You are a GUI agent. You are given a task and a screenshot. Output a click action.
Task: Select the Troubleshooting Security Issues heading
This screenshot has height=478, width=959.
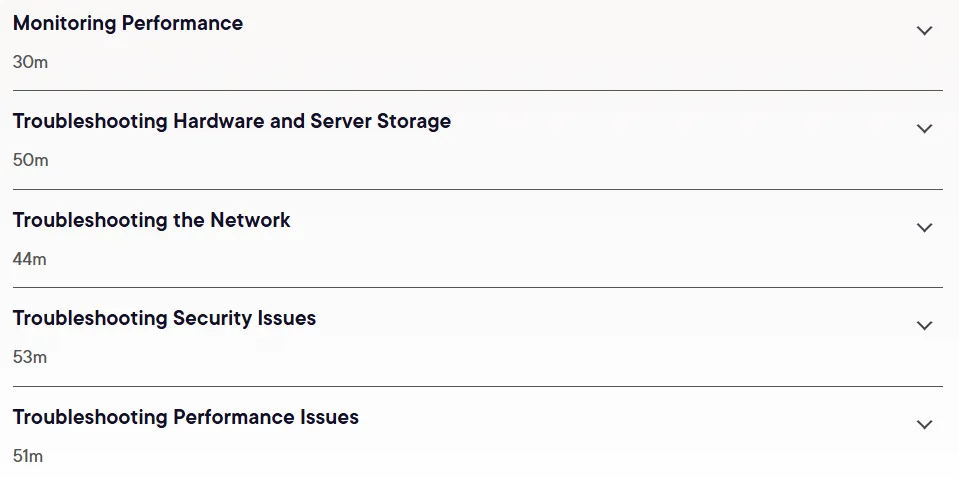[x=165, y=318]
